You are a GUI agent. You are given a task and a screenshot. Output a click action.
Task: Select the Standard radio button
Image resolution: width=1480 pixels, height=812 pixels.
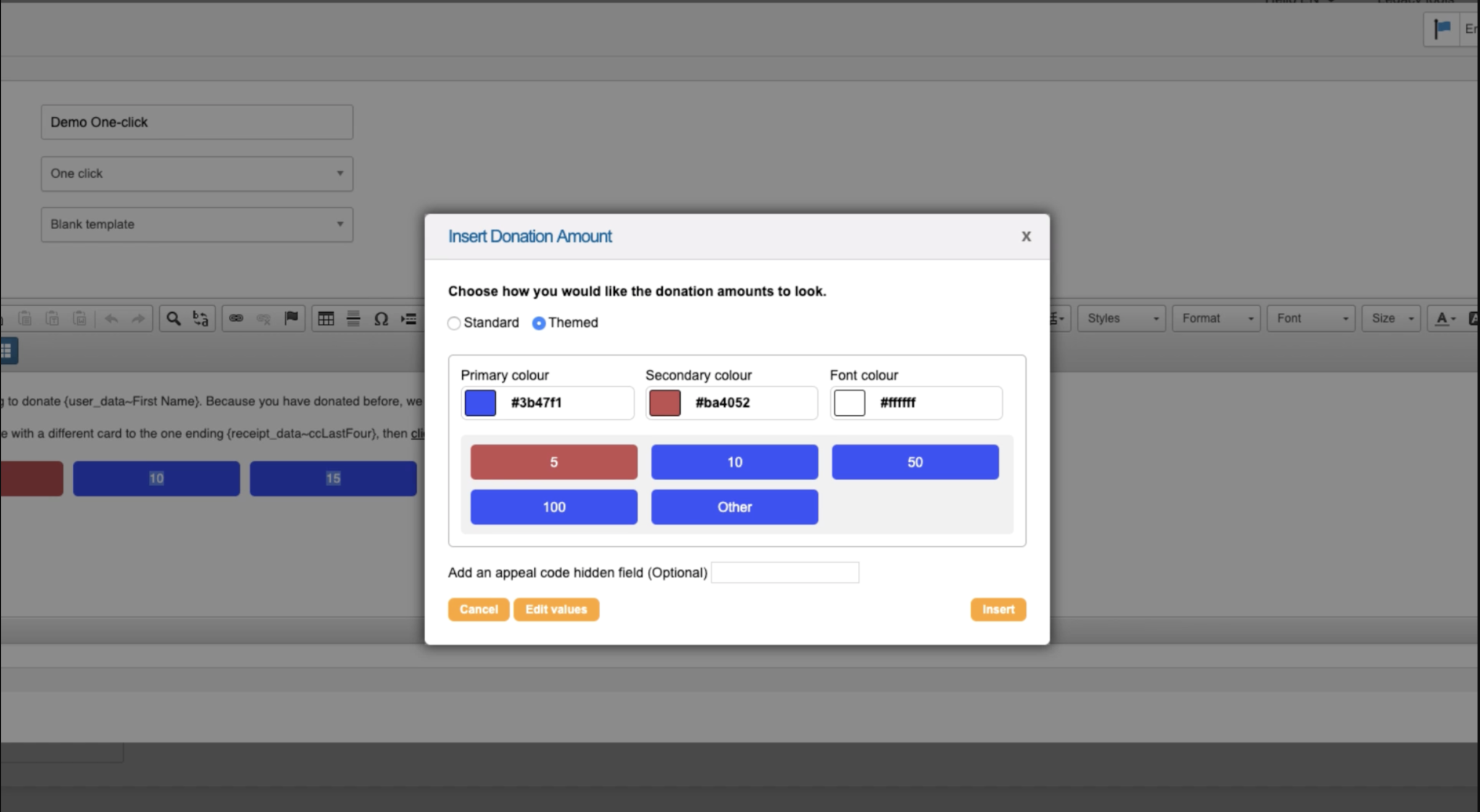coord(454,323)
